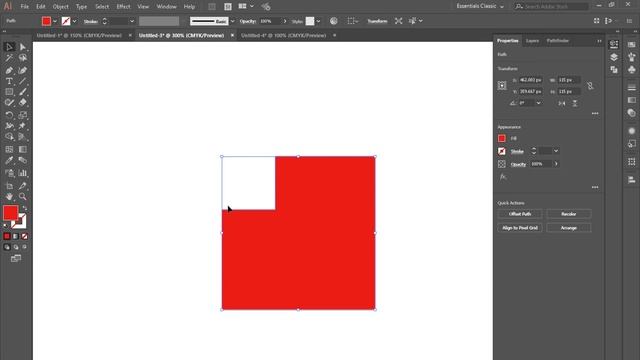640x360 pixels.
Task: Click the Arrange button
Action: tap(569, 228)
